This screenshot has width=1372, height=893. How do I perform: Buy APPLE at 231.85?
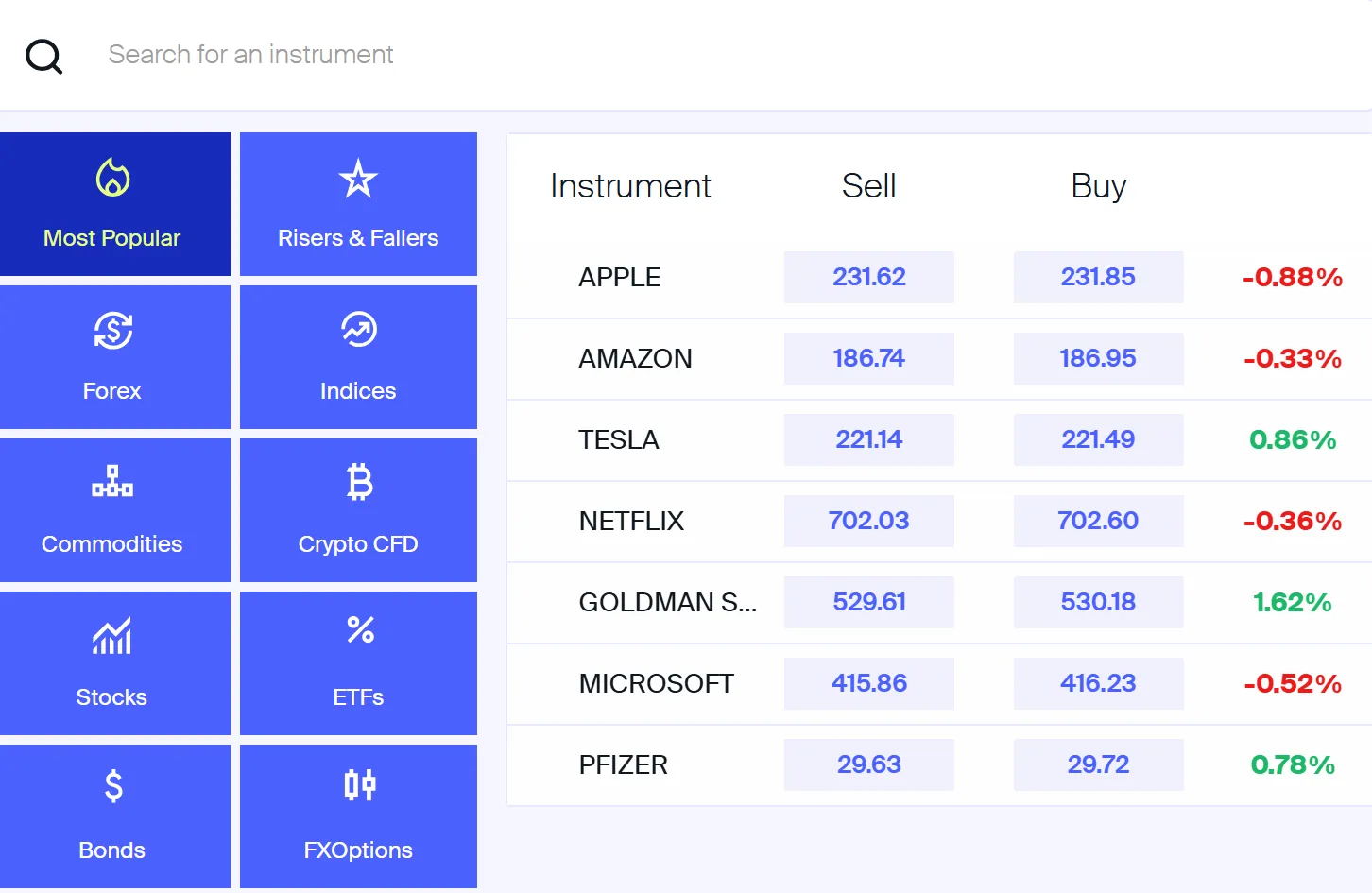1099,277
